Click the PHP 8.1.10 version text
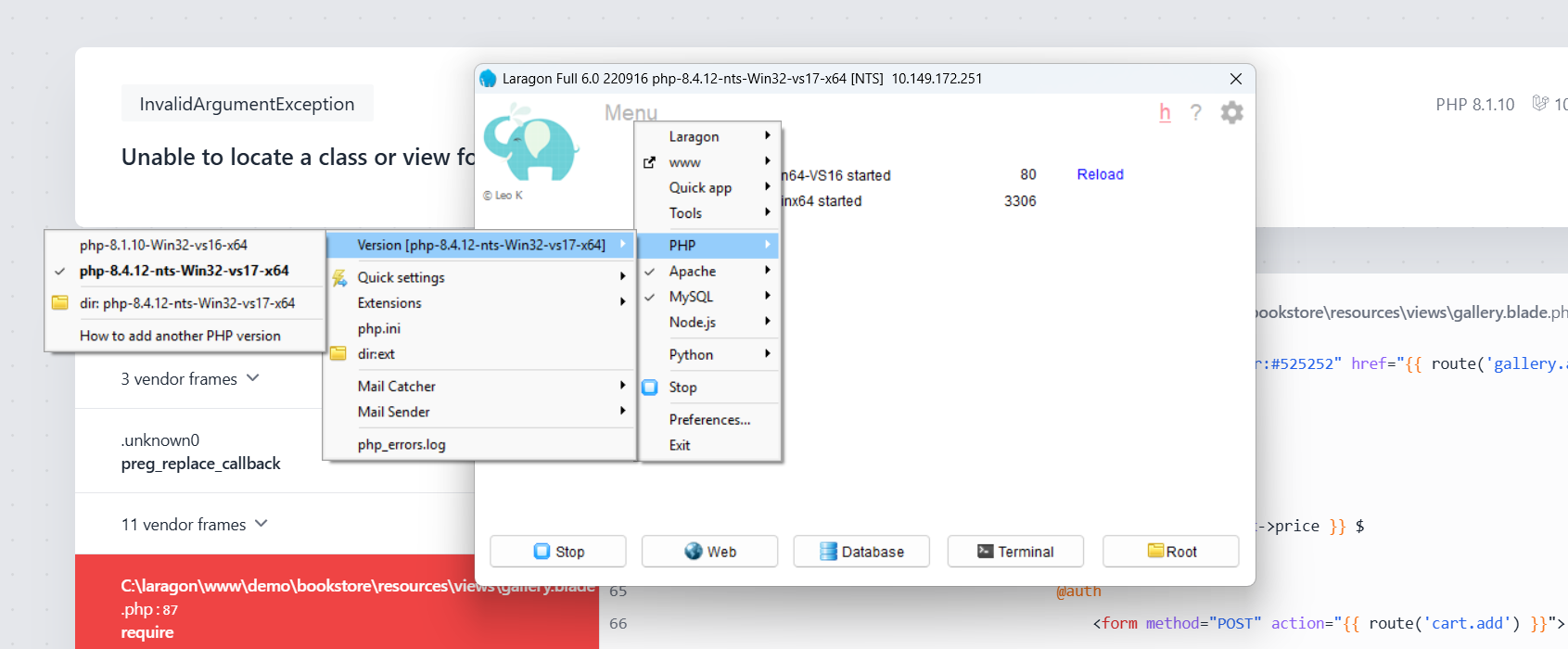 coord(1474,105)
